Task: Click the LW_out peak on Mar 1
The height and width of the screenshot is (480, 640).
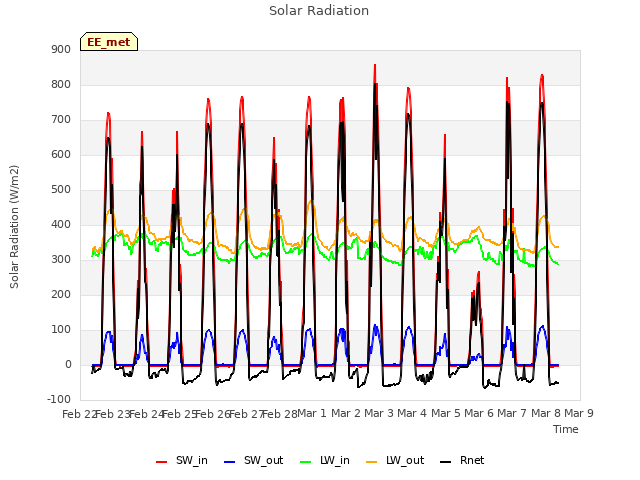Action: pos(311,201)
